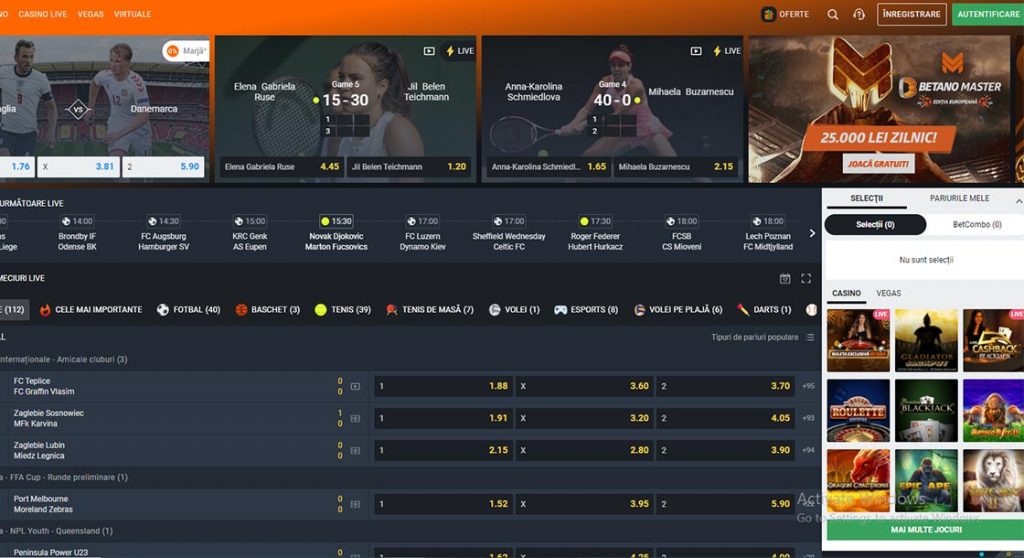Select BASCHET (3) sport filter

coord(267,310)
